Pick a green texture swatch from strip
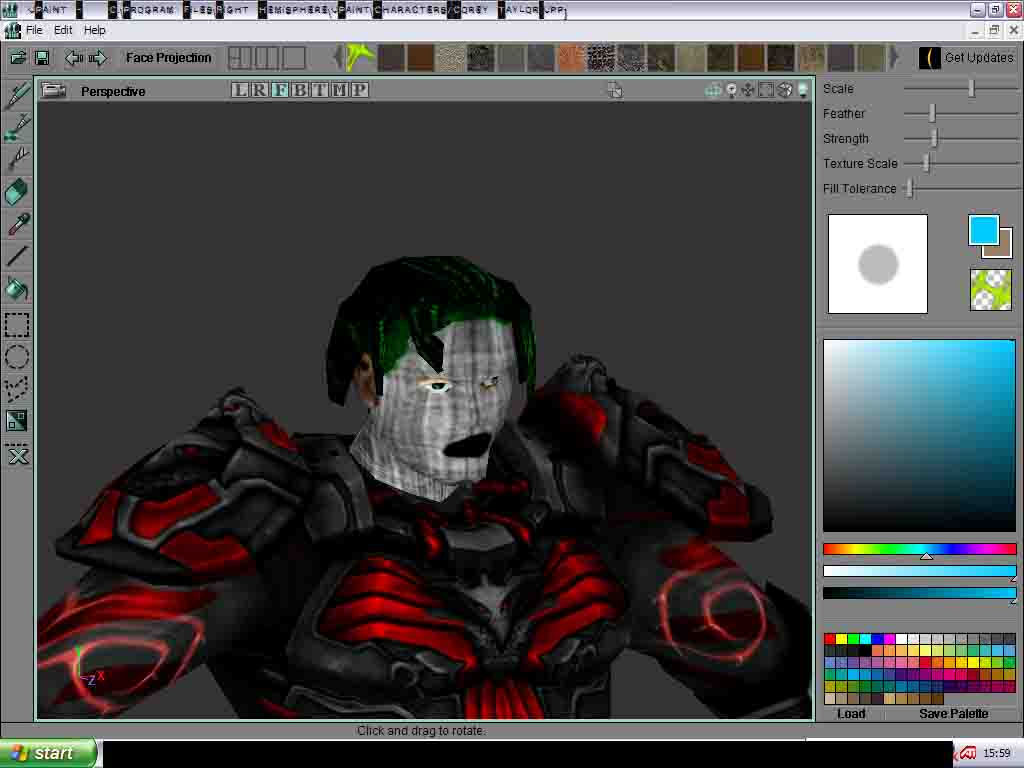 click(359, 57)
